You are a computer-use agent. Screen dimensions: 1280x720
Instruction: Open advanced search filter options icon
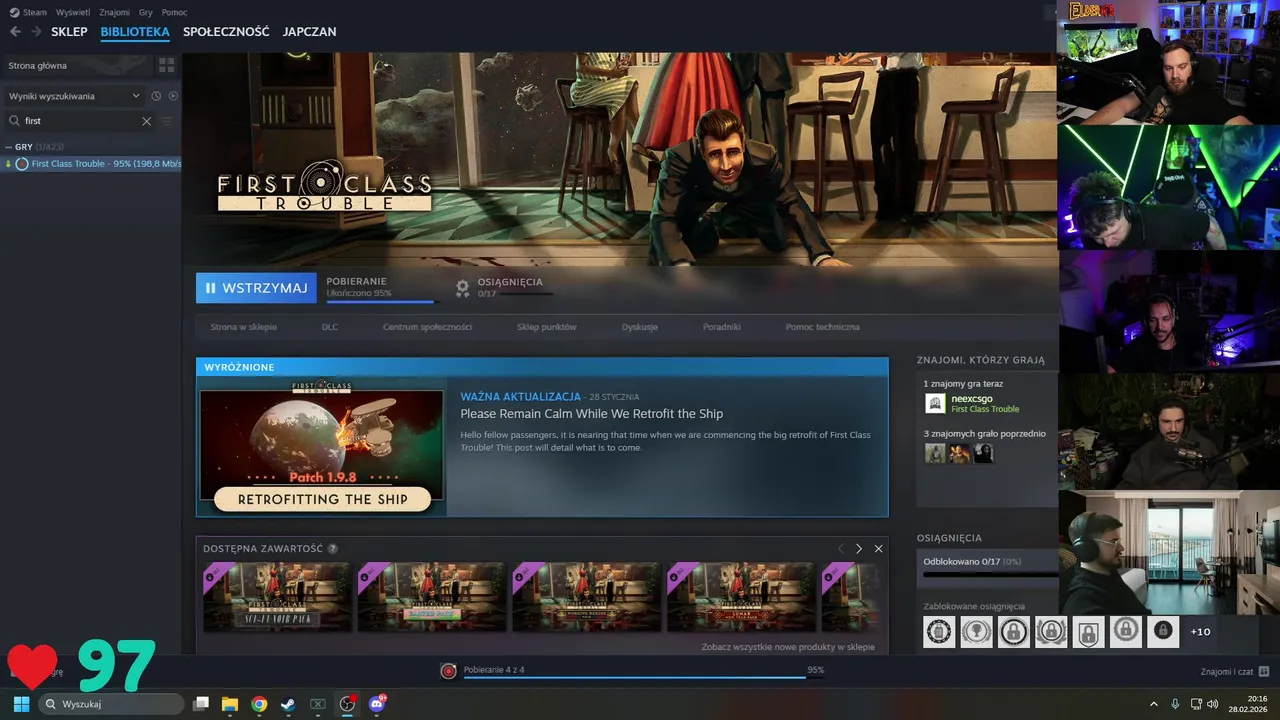[167, 121]
